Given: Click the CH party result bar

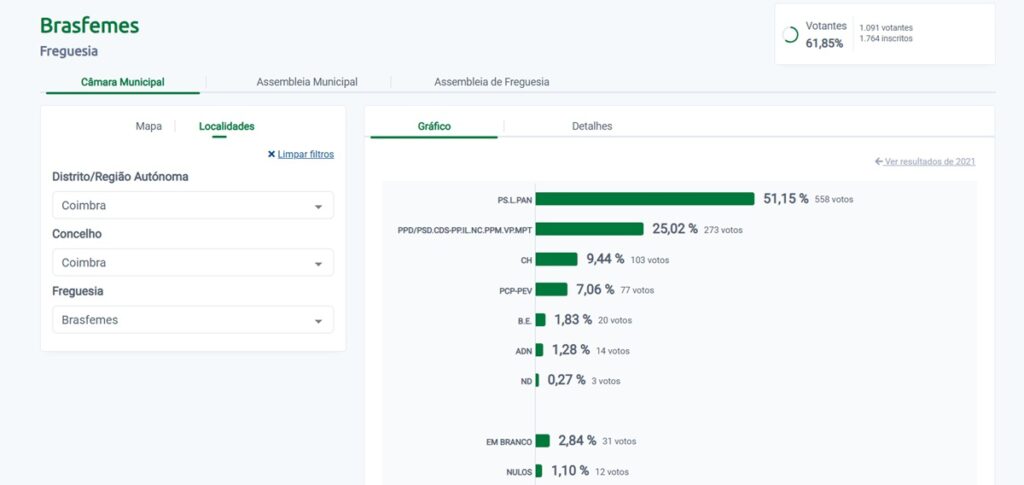Looking at the screenshot, I should [x=556, y=259].
